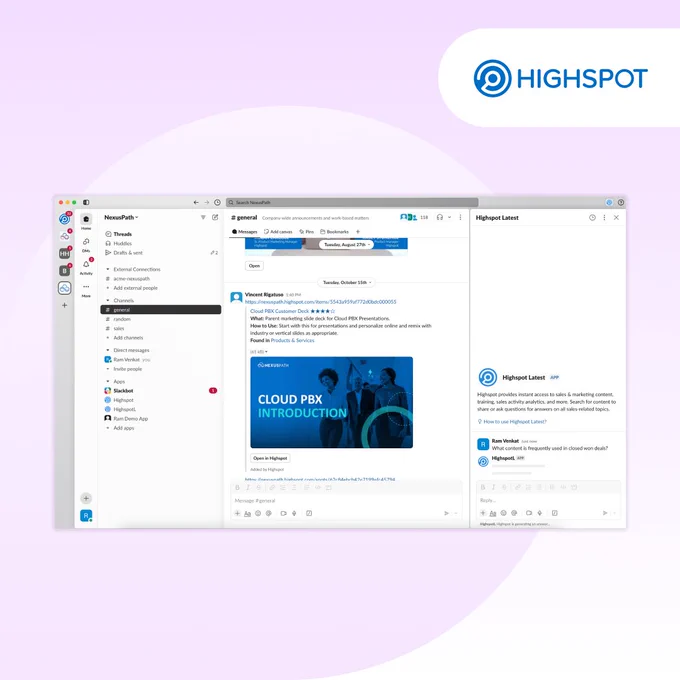The height and width of the screenshot is (680, 680).
Task: Open the Tuesday, October 15th date dropdown
Action: (x=347, y=283)
